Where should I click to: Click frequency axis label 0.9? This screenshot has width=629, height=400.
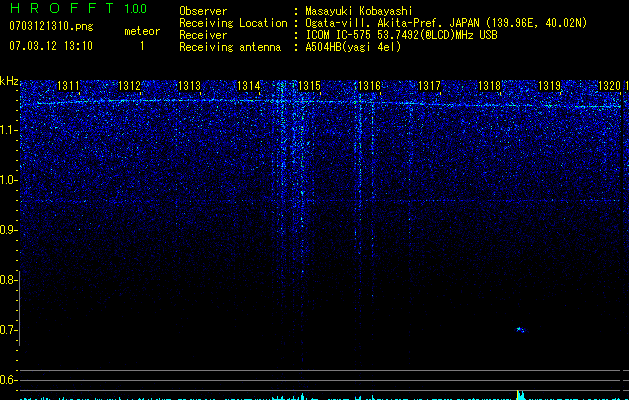(8, 230)
